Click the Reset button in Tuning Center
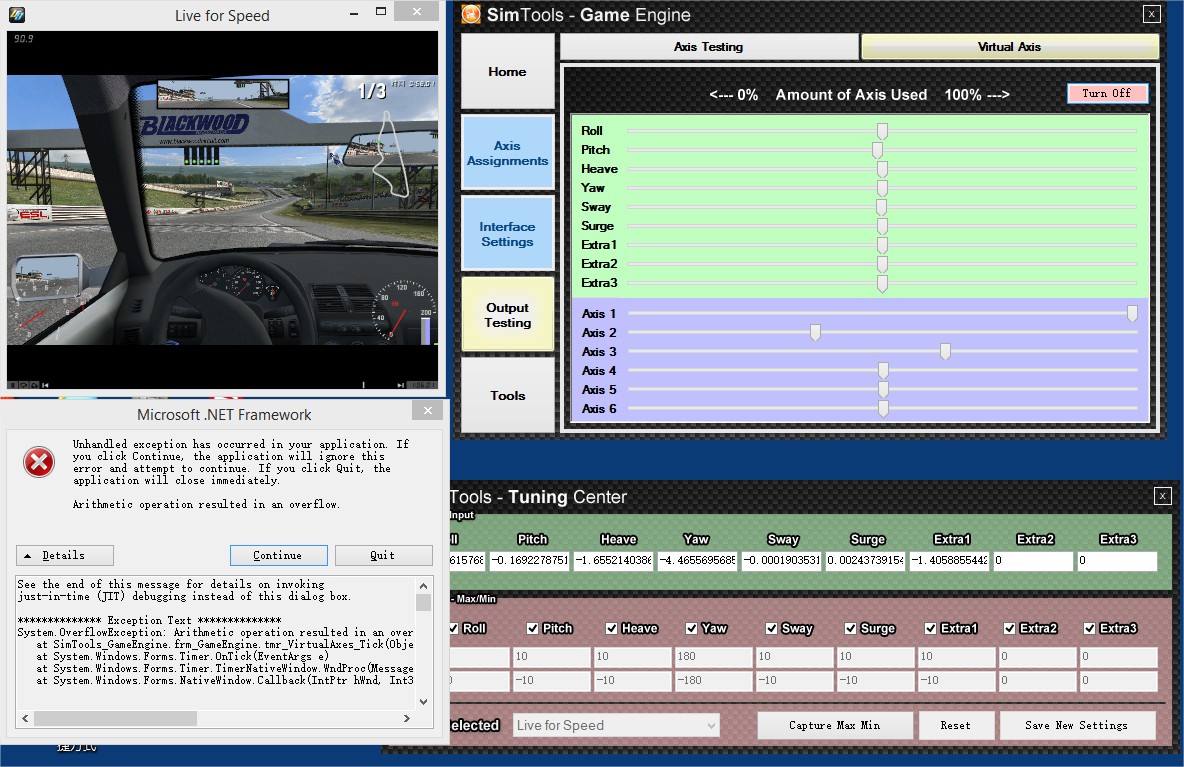The image size is (1184, 767). pos(956,725)
